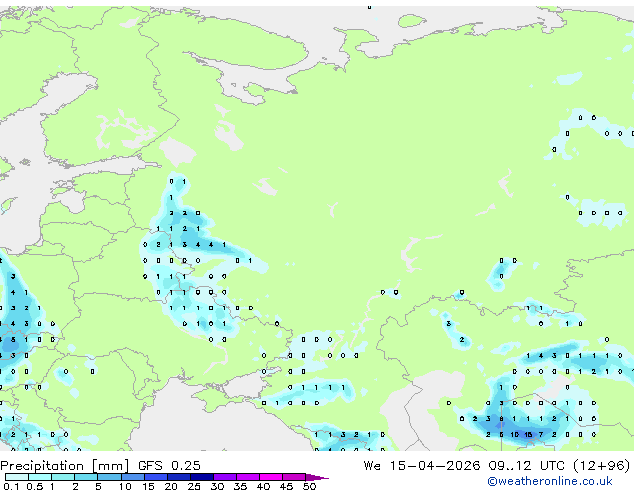Click the 'Precipitation' title word
The image size is (634, 490).
tap(42, 466)
